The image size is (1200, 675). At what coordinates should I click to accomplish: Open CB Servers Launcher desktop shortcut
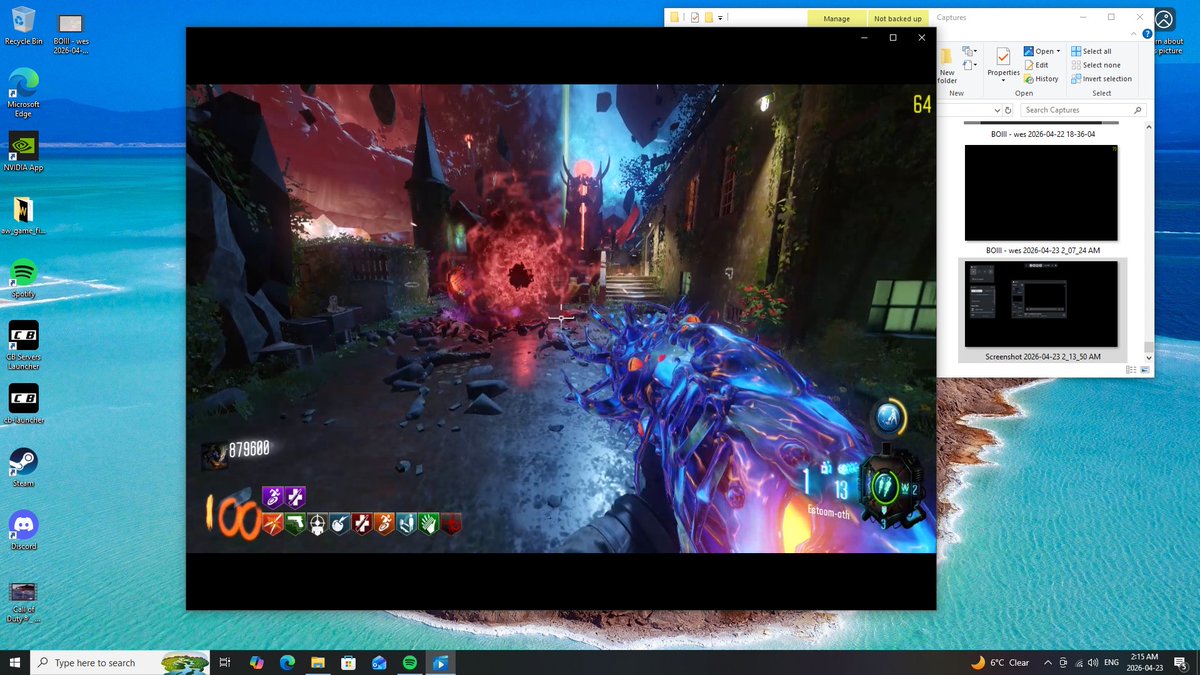pyautogui.click(x=23, y=345)
